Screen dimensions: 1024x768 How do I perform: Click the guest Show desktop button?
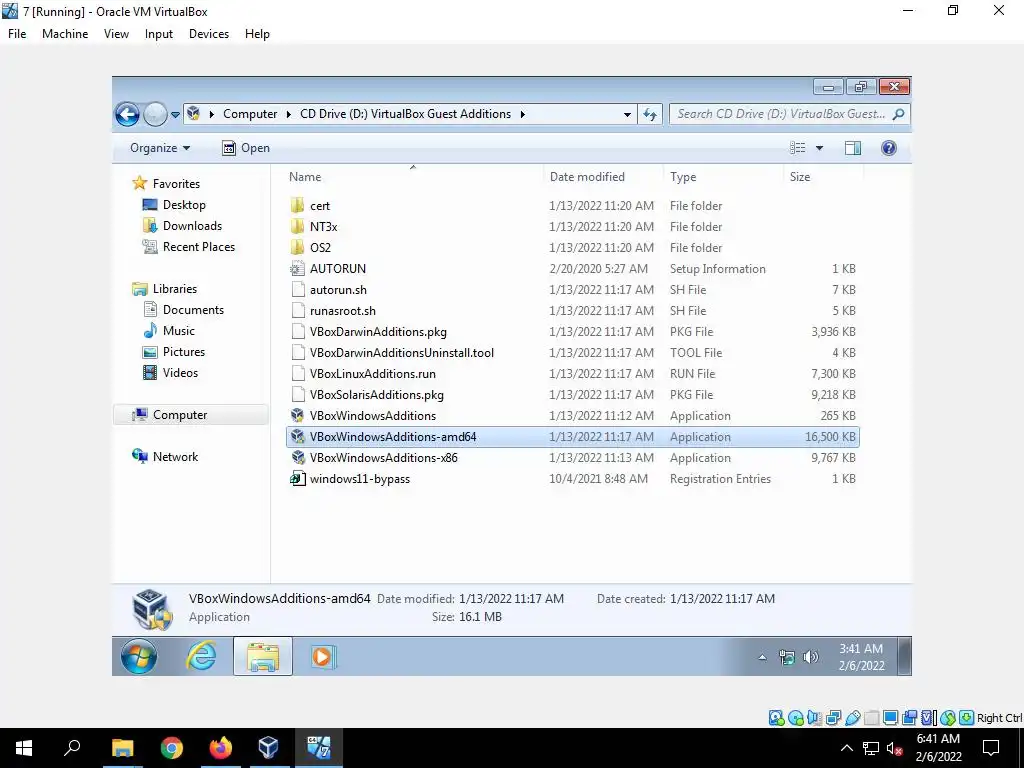(x=904, y=656)
